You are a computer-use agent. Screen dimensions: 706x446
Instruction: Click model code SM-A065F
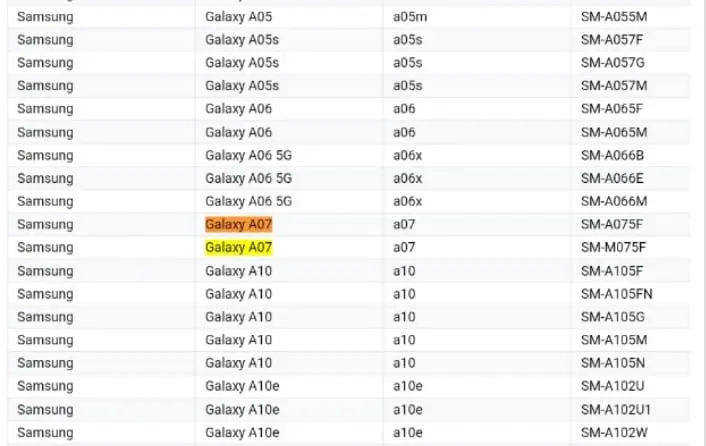point(613,108)
